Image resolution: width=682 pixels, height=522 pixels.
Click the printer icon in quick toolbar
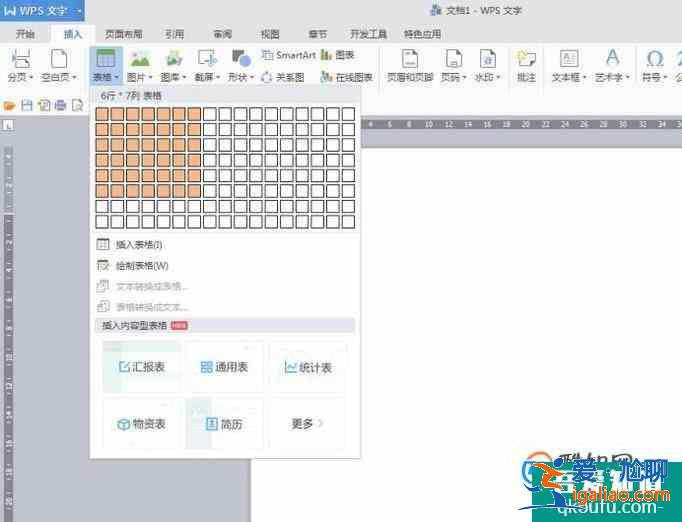(61, 105)
